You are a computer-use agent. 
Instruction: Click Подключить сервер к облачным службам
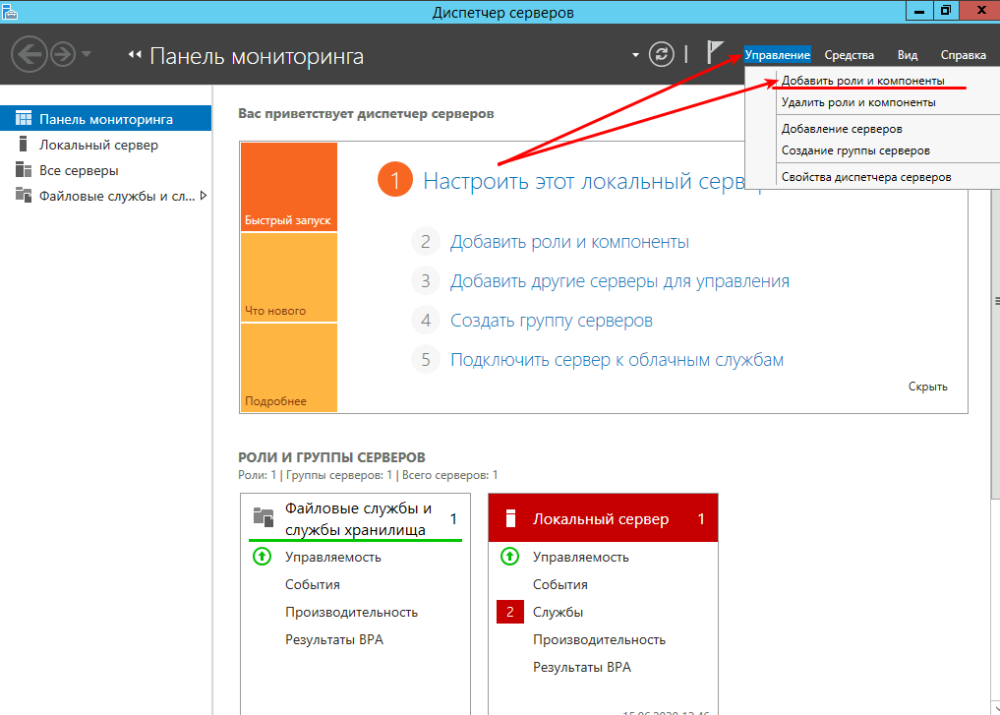tap(617, 360)
